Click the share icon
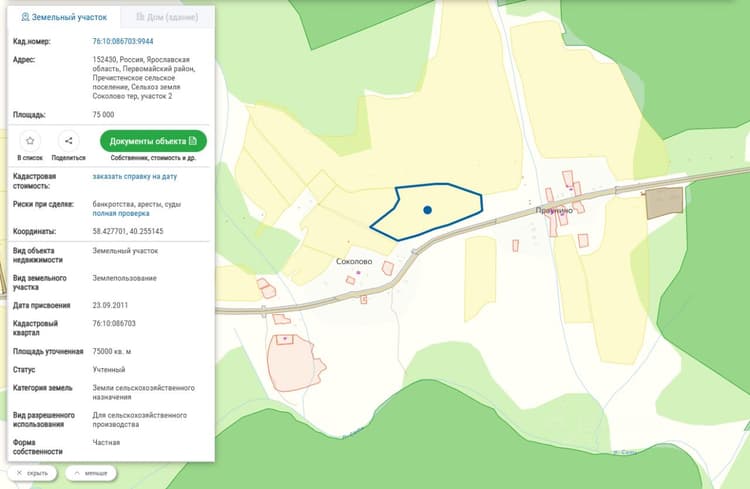Viewport: 750px width, 489px height. [x=68, y=141]
